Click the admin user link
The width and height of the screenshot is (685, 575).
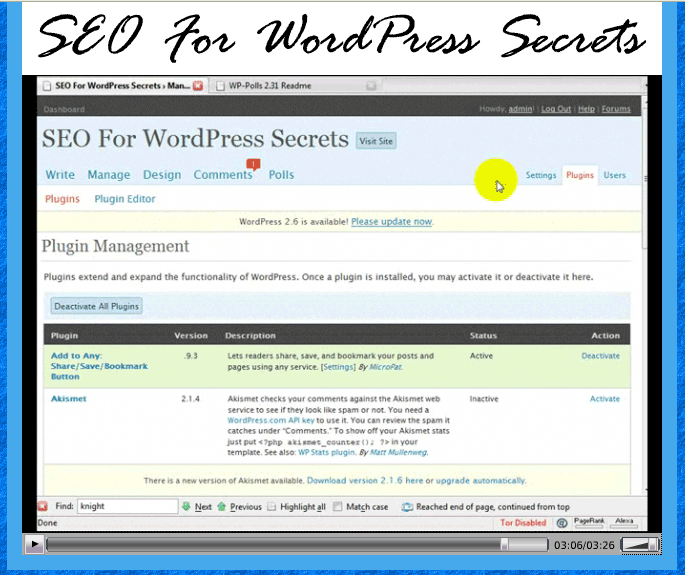(x=520, y=109)
